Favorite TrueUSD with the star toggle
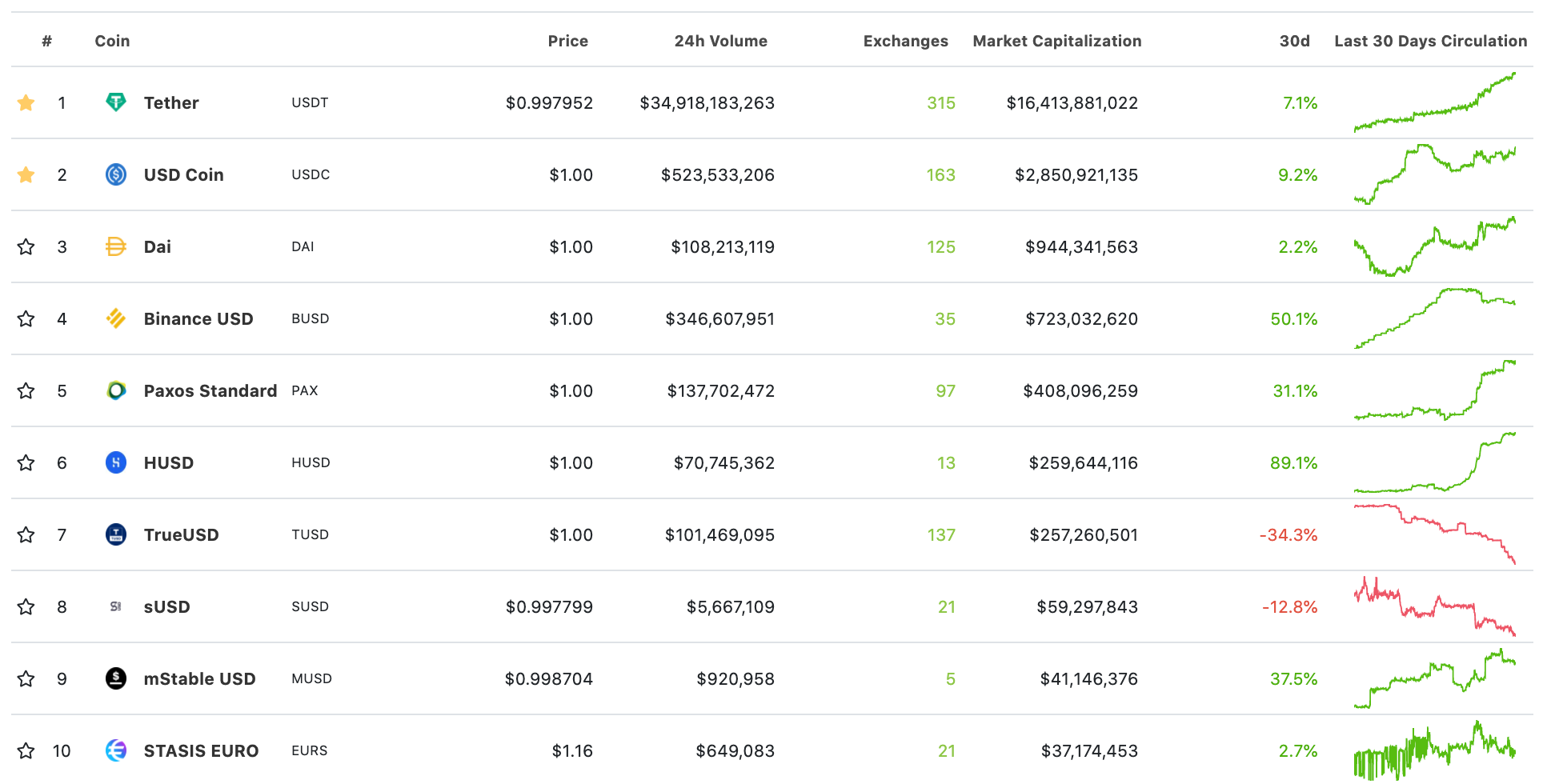 pyautogui.click(x=26, y=534)
